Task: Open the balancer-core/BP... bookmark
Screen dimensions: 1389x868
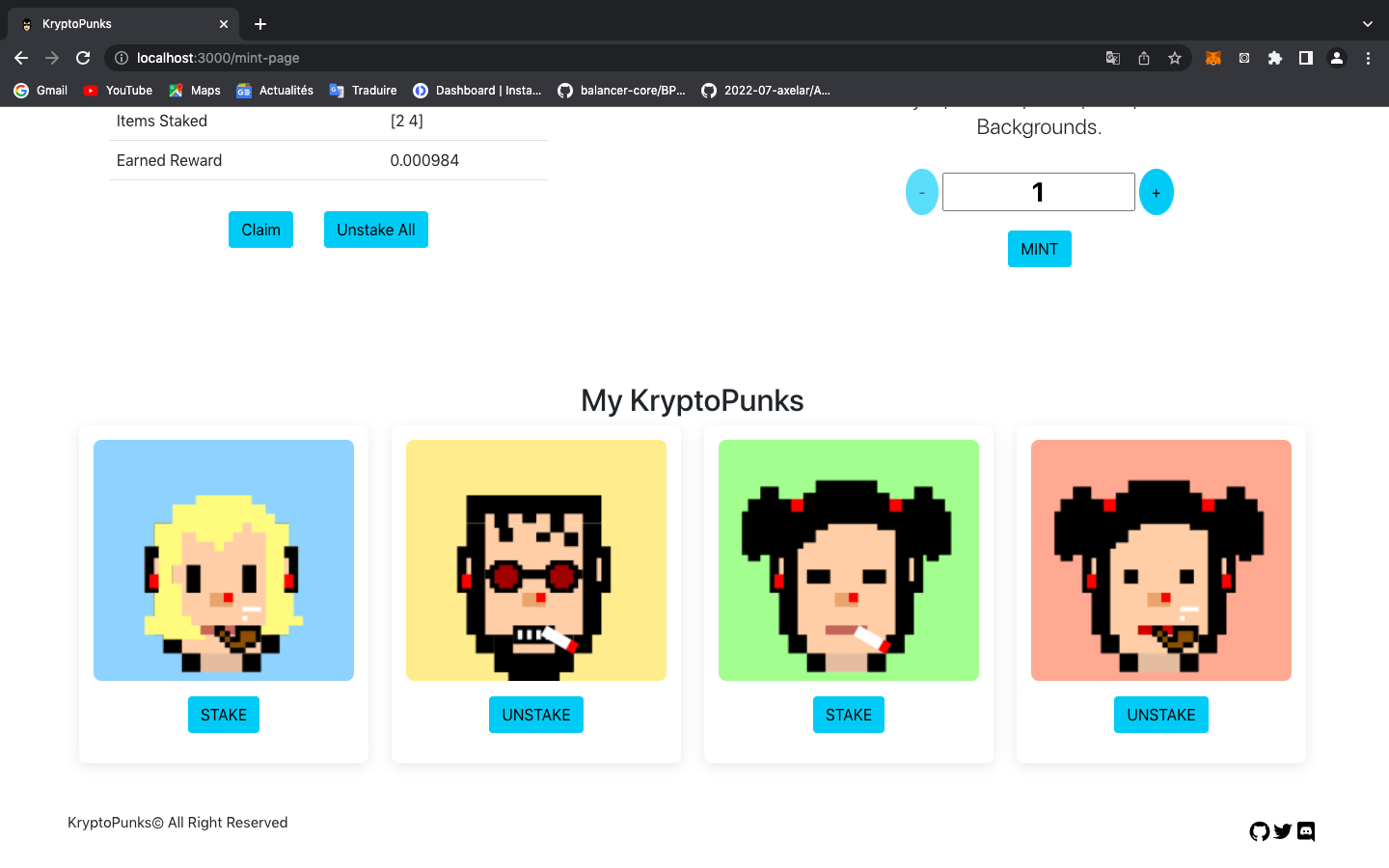Action: [621, 91]
